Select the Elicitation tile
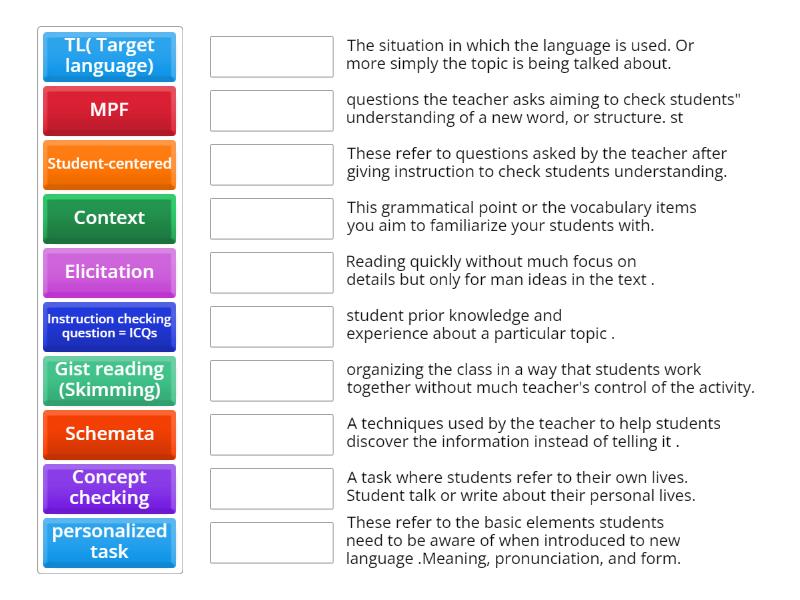The width and height of the screenshot is (800, 600). pos(108,272)
